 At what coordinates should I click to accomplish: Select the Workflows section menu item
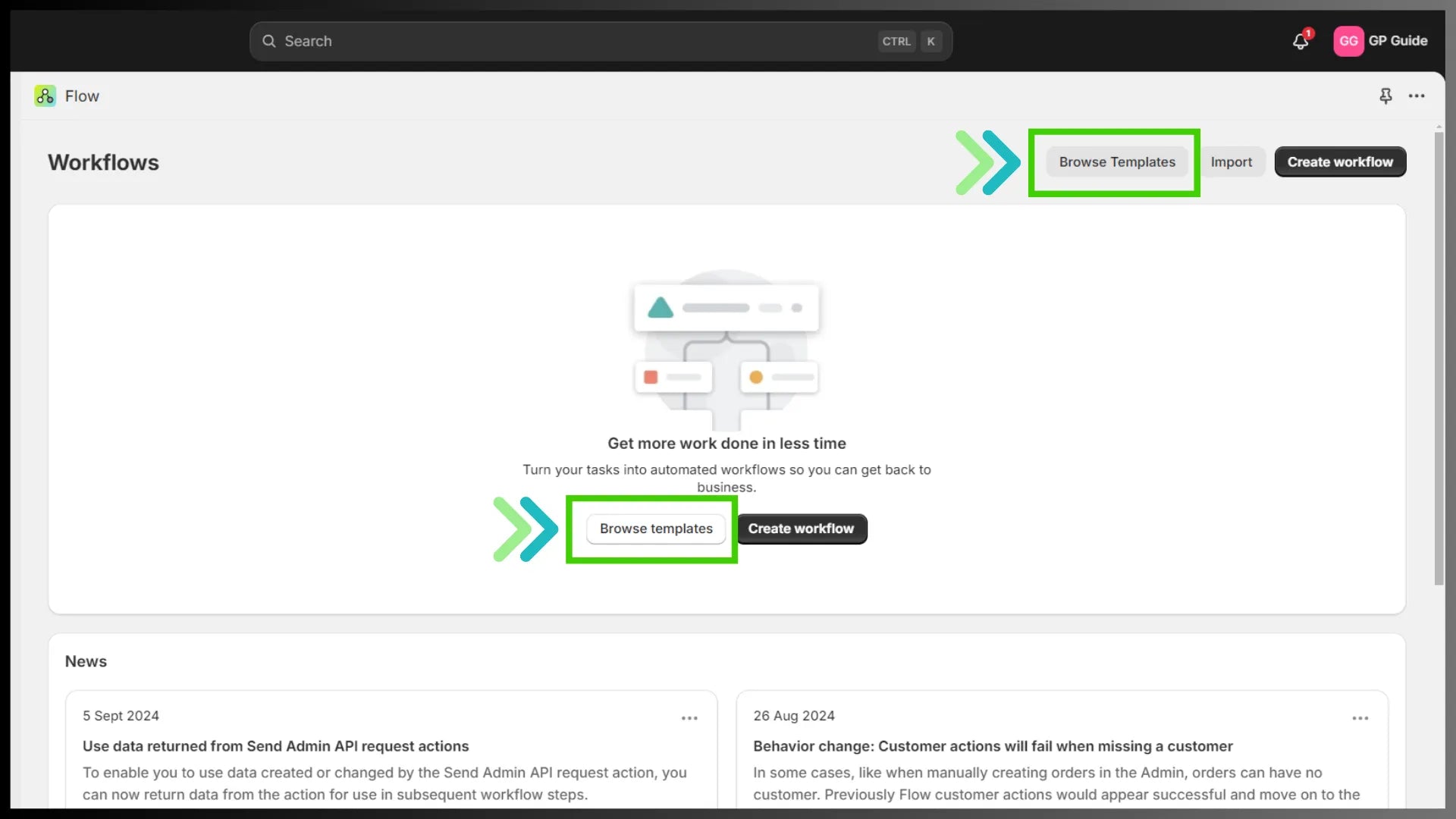103,162
